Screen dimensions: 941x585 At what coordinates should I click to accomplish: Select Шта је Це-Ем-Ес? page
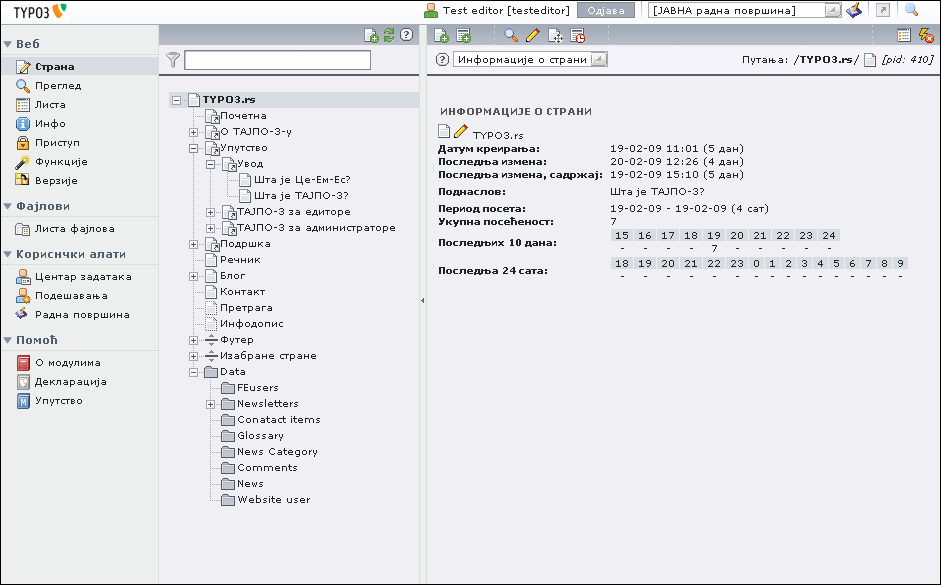click(302, 179)
